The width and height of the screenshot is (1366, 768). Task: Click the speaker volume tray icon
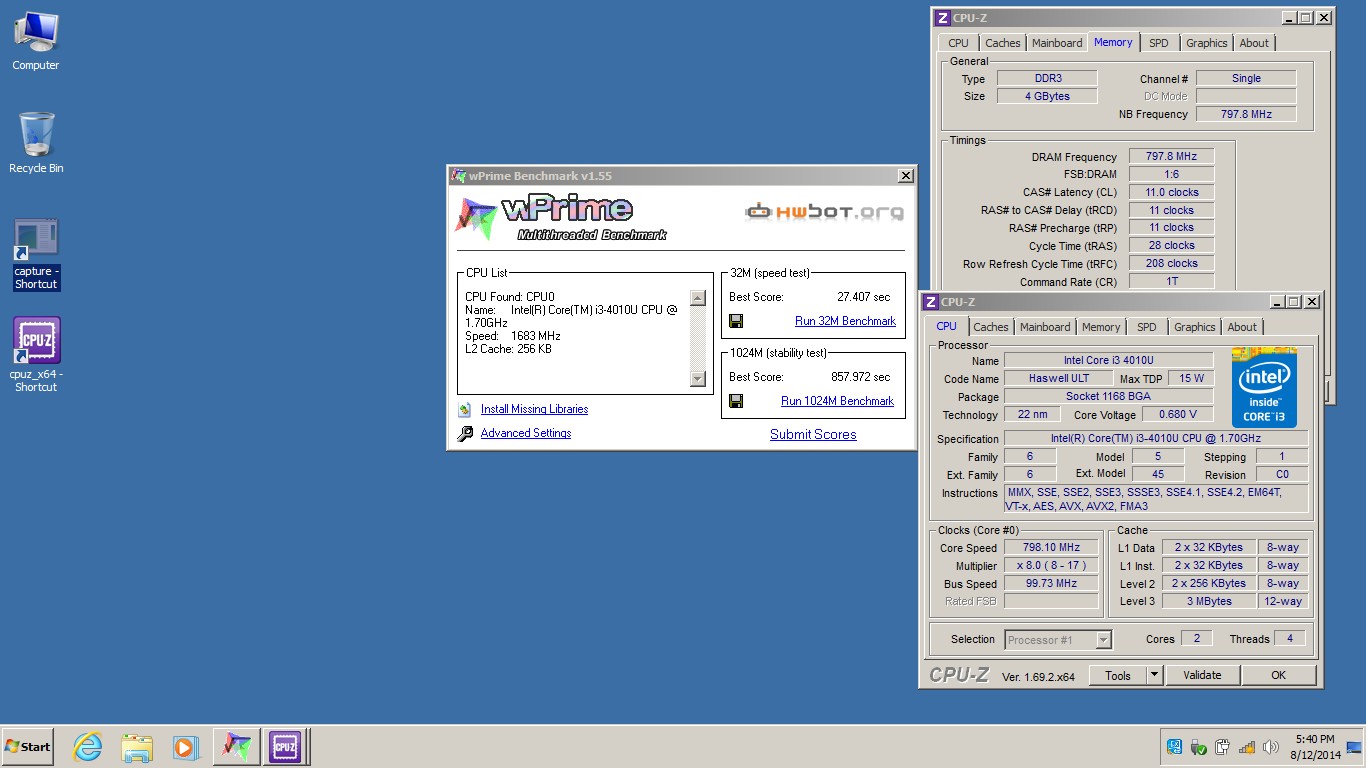(1270, 747)
